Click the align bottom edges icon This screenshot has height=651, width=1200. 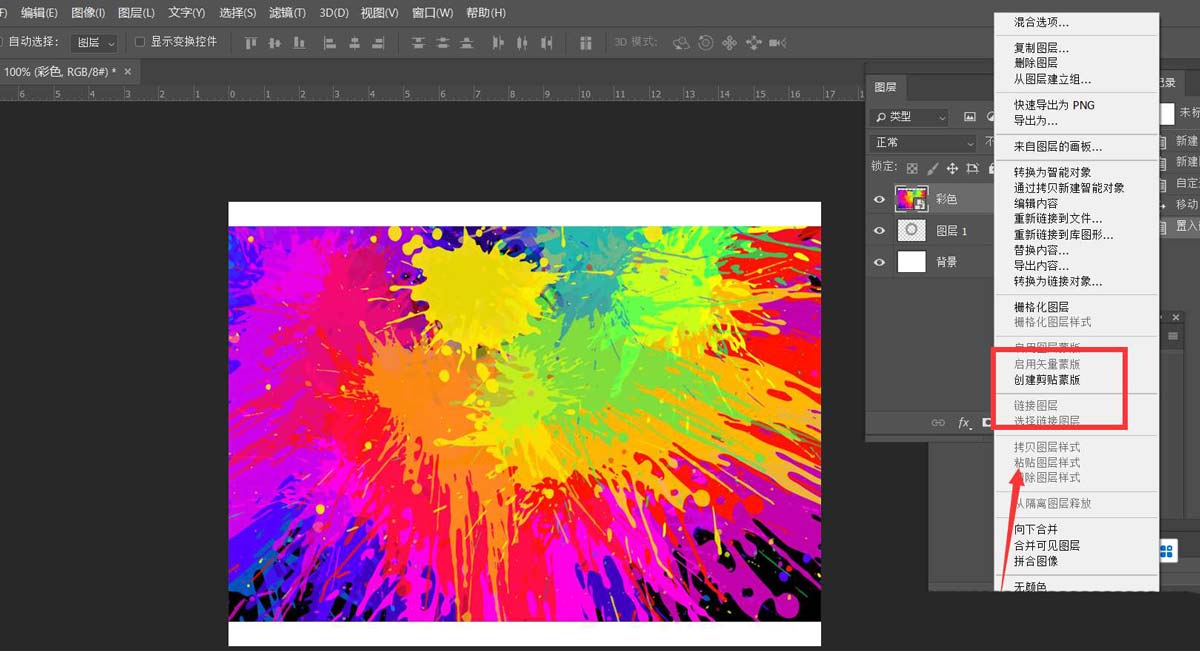coord(299,42)
